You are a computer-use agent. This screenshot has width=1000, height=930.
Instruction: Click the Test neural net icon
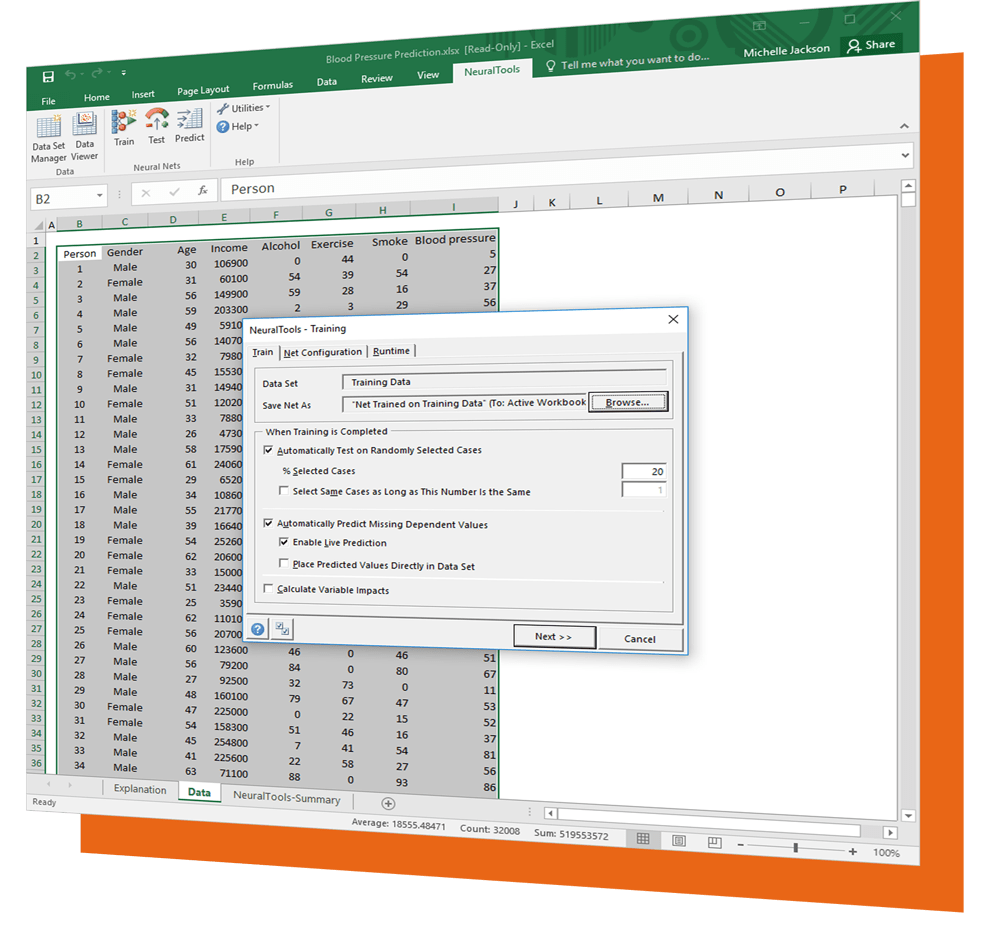click(x=157, y=125)
